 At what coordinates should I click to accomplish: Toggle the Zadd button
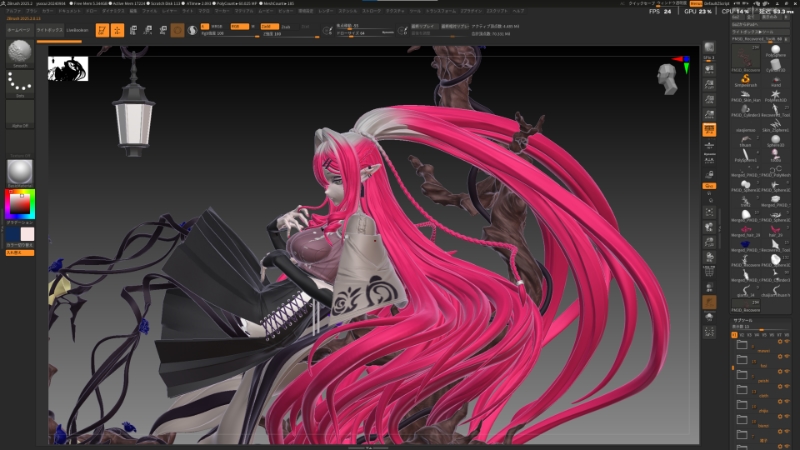(x=269, y=25)
